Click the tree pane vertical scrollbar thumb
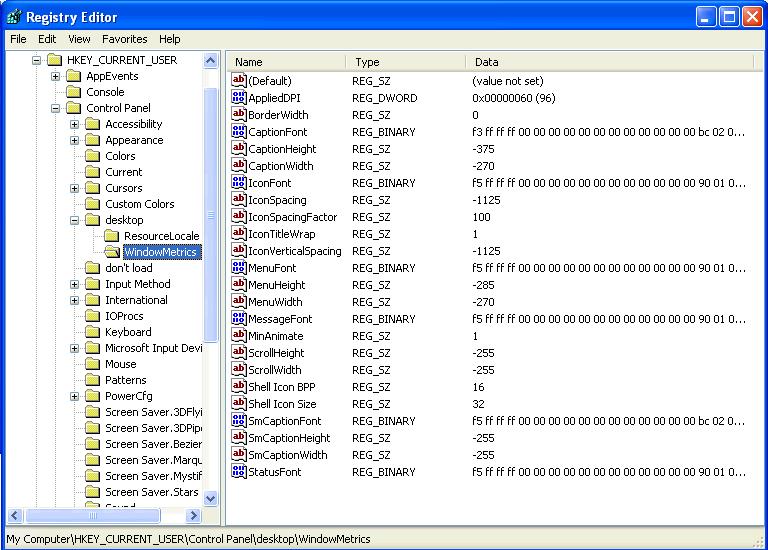This screenshot has width=768, height=550. 211,215
